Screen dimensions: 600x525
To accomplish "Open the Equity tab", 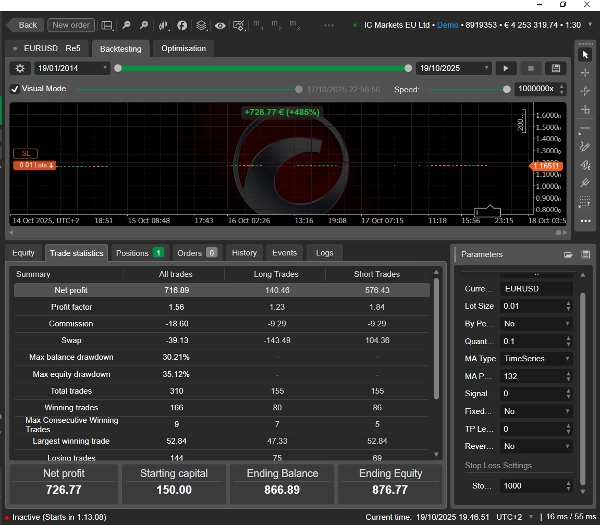I will coord(23,253).
